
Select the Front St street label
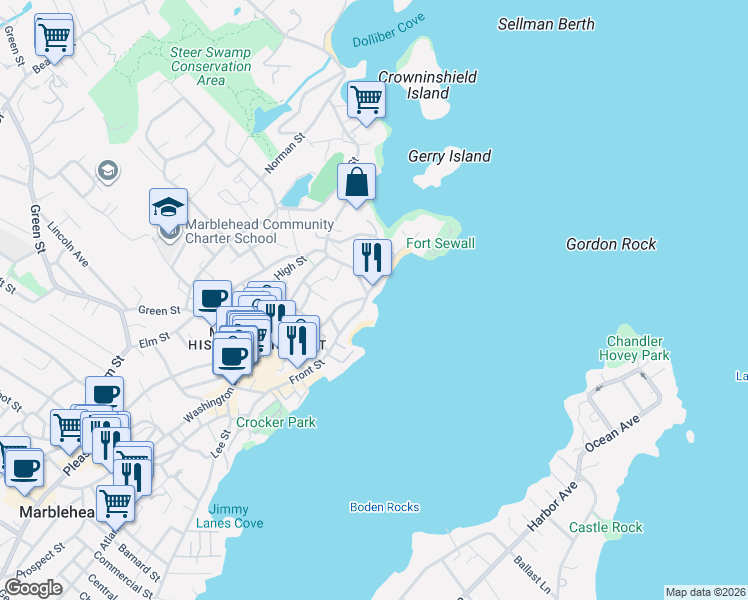[x=307, y=372]
